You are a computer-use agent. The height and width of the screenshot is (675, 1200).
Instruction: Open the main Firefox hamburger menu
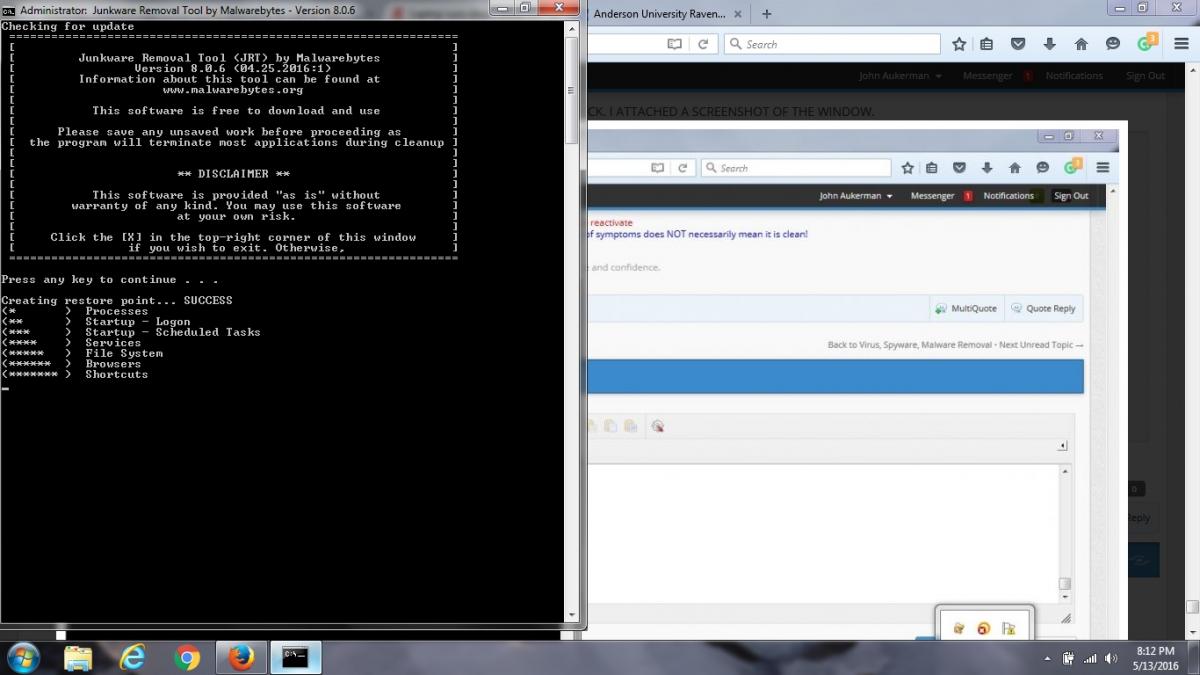pyautogui.click(x=1180, y=44)
